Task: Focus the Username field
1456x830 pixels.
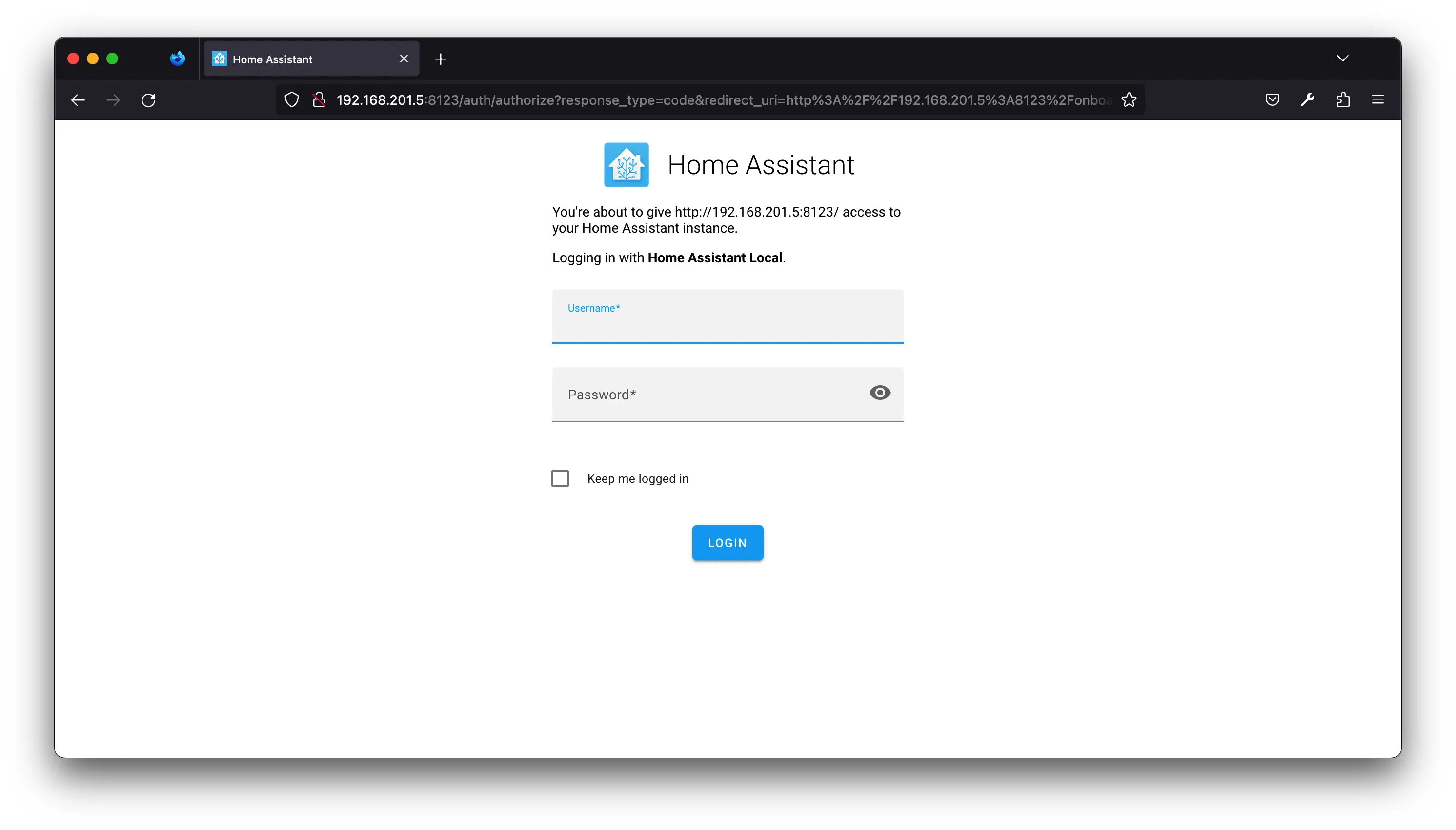Action: pyautogui.click(x=727, y=316)
